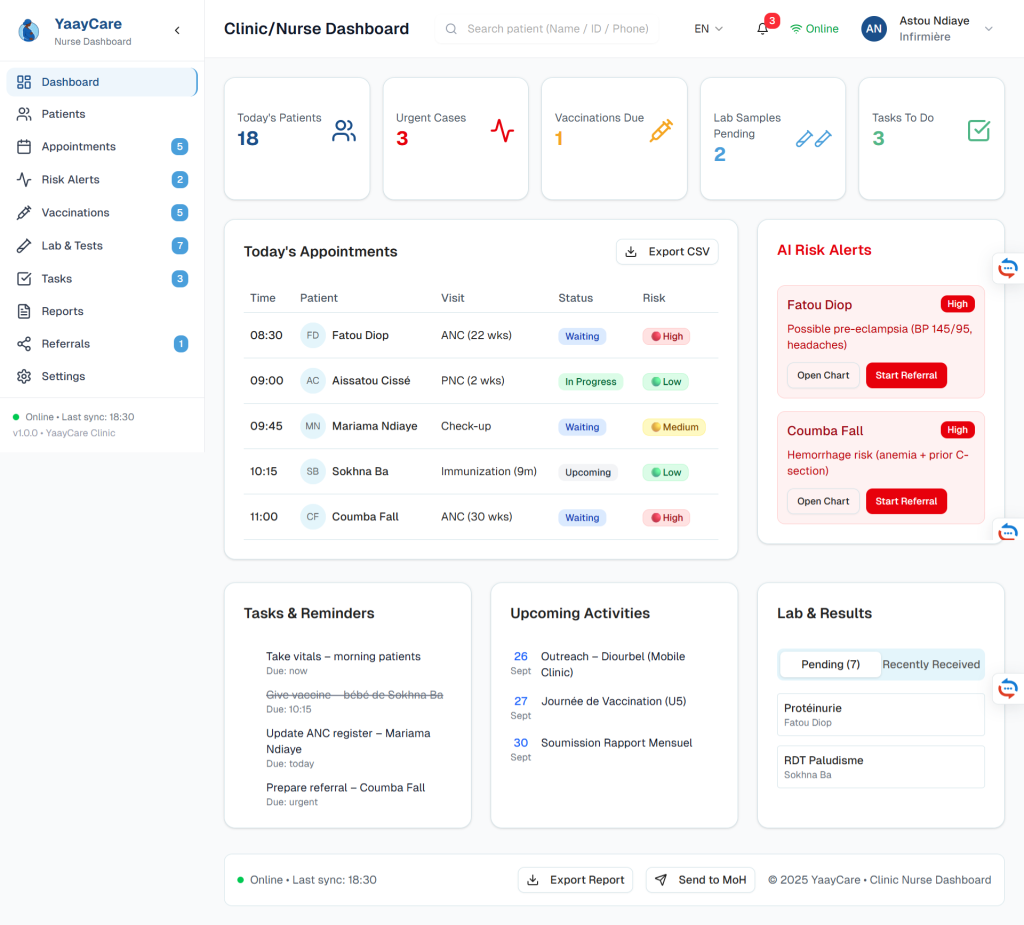Click the notification bell icon
The width and height of the screenshot is (1024, 925).
[x=763, y=29]
